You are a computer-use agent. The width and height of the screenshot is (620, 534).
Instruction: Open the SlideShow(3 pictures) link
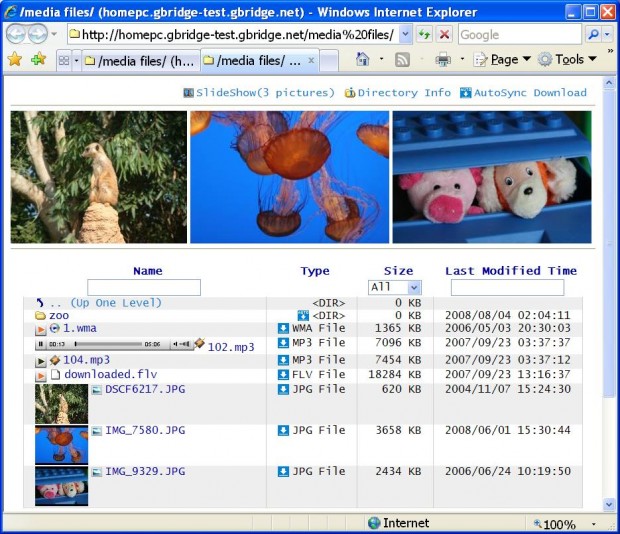point(259,93)
